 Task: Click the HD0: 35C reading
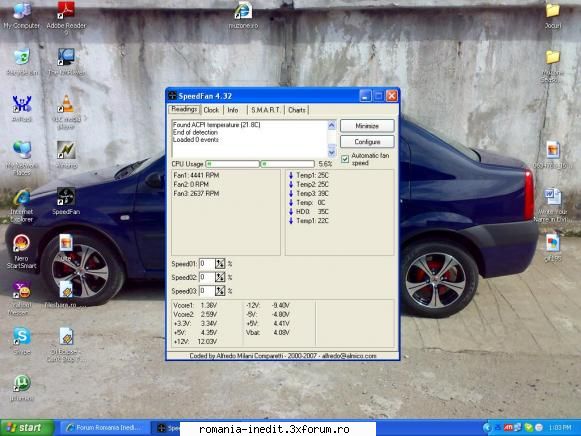click(x=312, y=212)
